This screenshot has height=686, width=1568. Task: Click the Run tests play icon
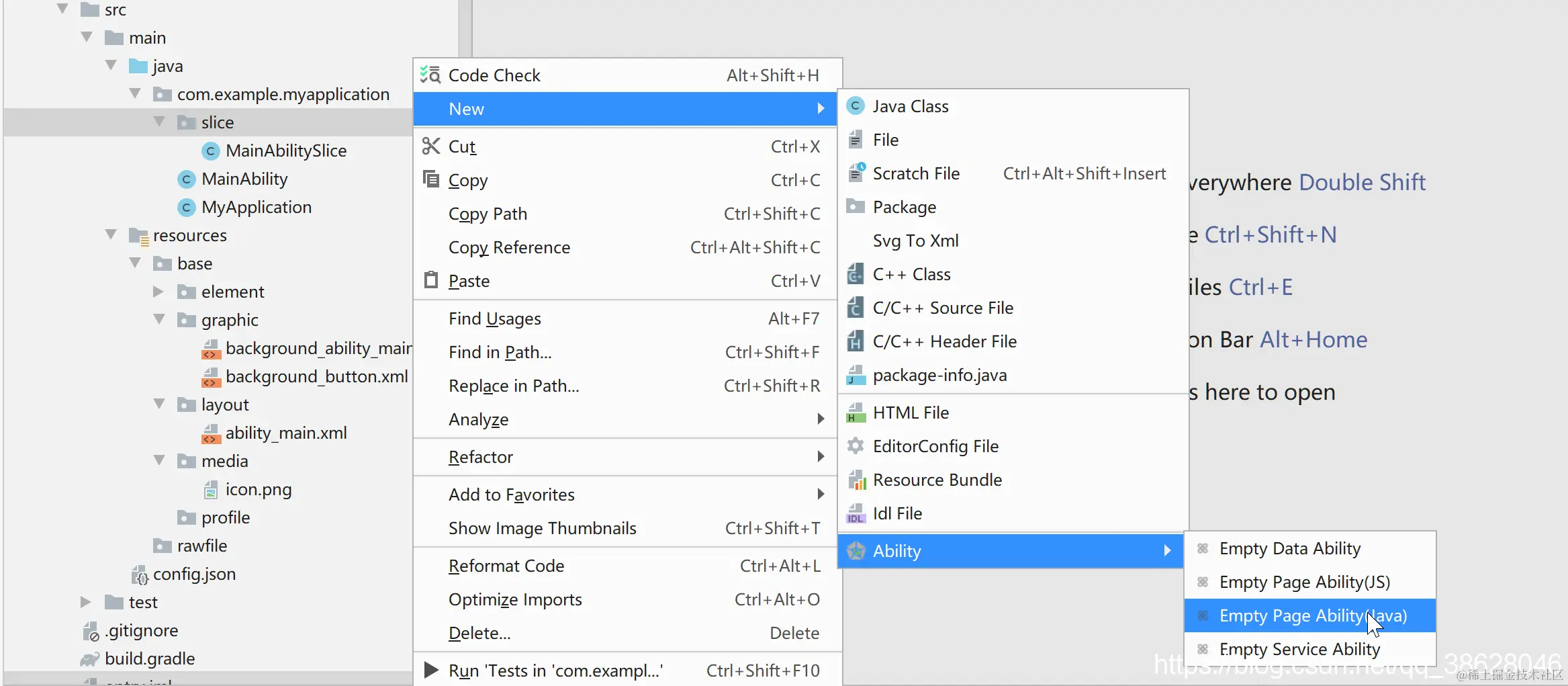[431, 670]
